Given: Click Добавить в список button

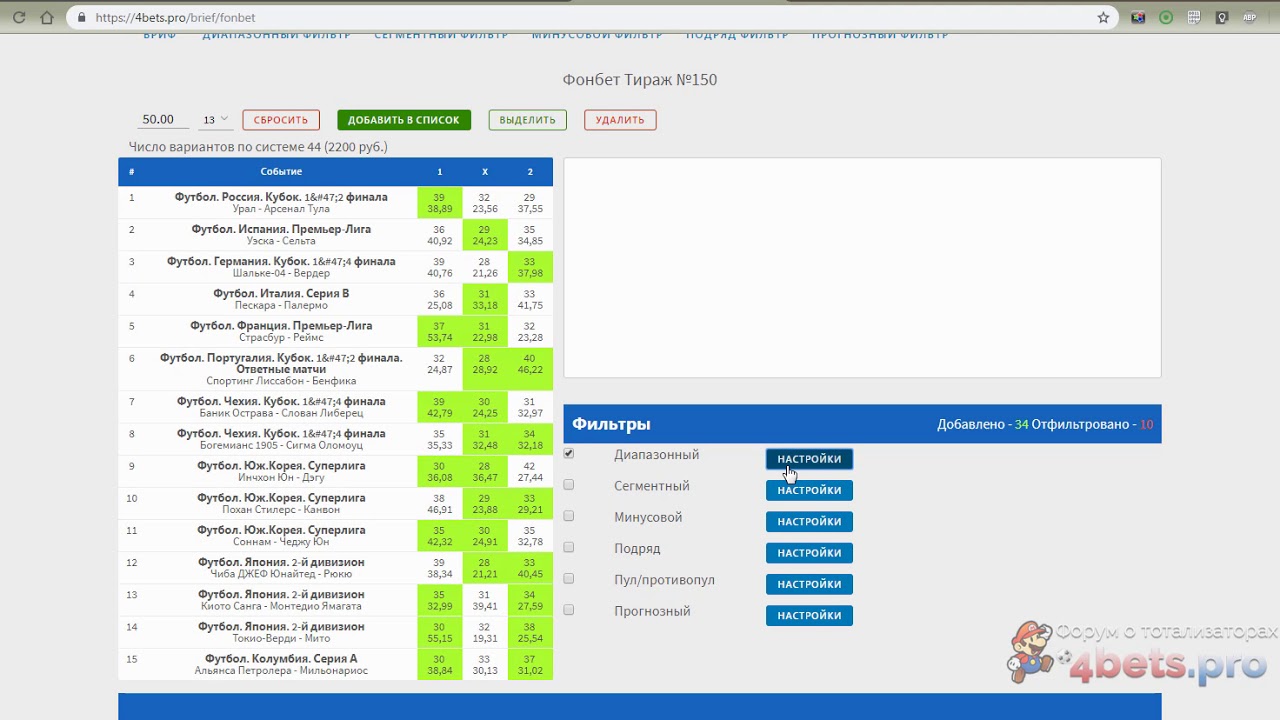Looking at the screenshot, I should [x=404, y=120].
